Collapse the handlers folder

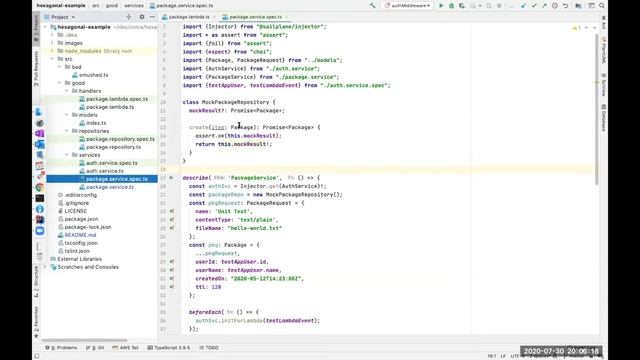[x=67, y=91]
